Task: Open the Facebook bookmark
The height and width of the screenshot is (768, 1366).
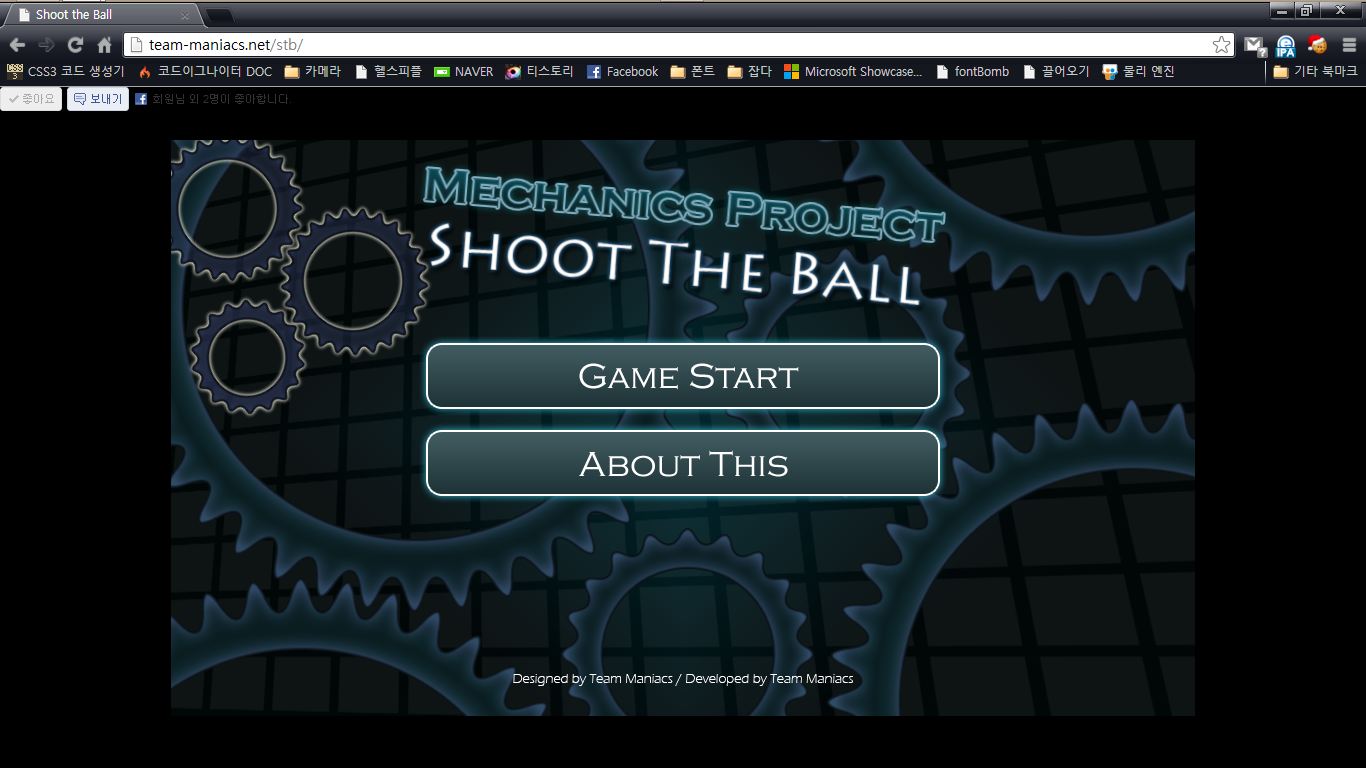Action: click(x=622, y=72)
